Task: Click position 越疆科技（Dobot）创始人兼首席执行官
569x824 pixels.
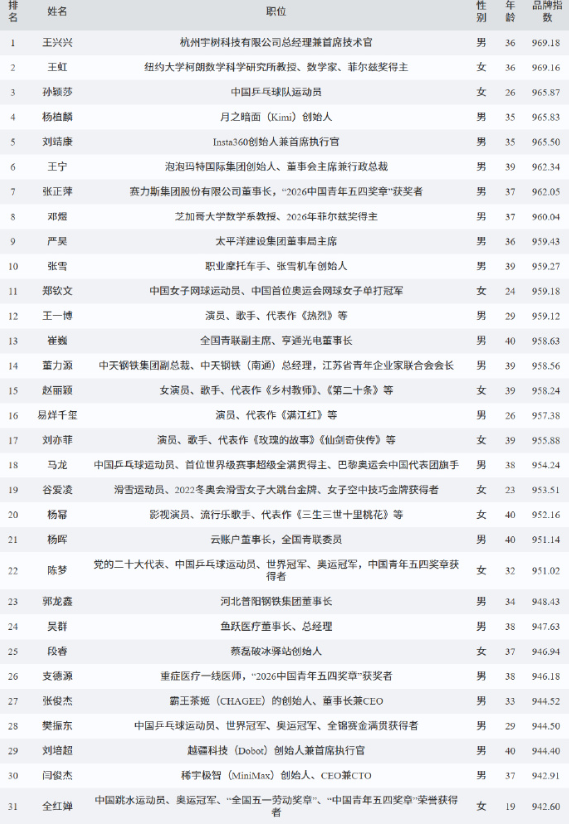Action: pyautogui.click(x=276, y=751)
